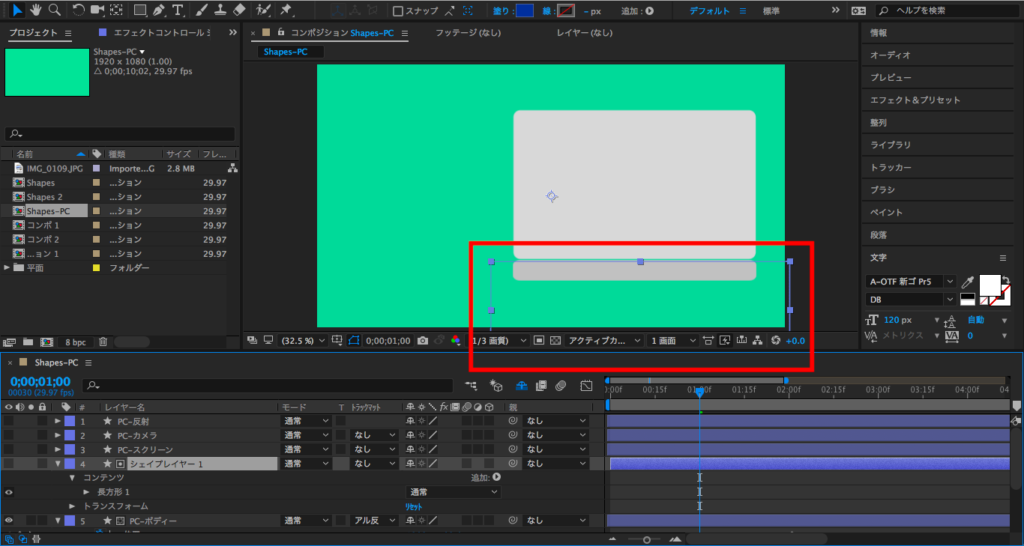
Task: Click the snapshot camera icon in viewer
Action: pyautogui.click(x=425, y=341)
